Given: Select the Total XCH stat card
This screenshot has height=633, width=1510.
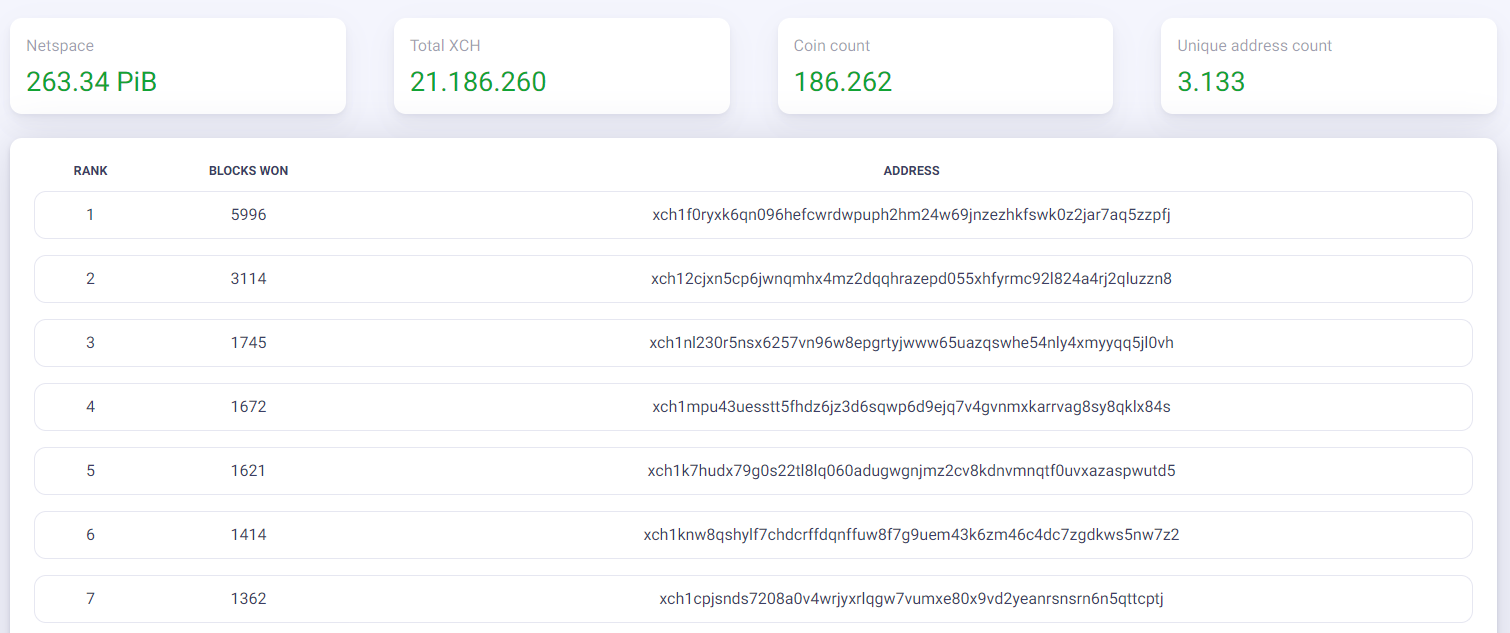Looking at the screenshot, I should click(x=562, y=66).
